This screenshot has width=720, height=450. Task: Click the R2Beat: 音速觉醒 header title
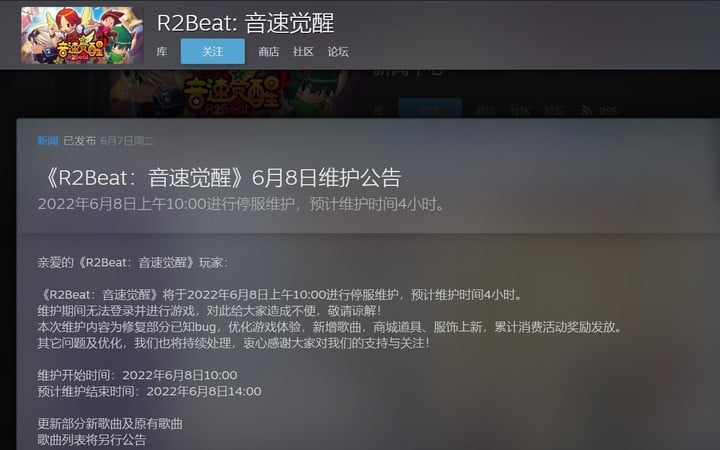(x=246, y=23)
